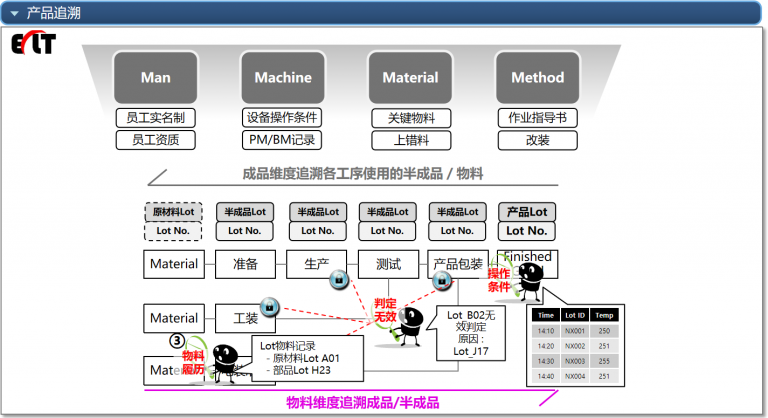Select the Material category block
768x418 pixels.
coord(410,77)
